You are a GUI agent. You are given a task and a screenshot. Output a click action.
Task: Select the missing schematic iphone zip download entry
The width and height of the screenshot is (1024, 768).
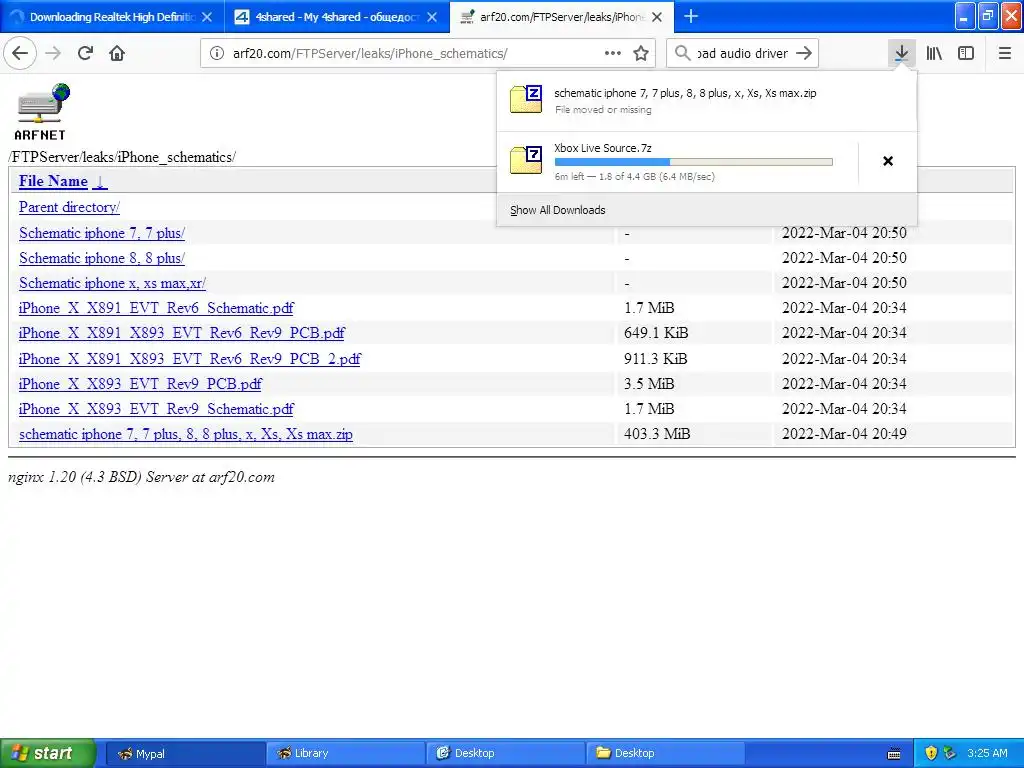coord(707,101)
